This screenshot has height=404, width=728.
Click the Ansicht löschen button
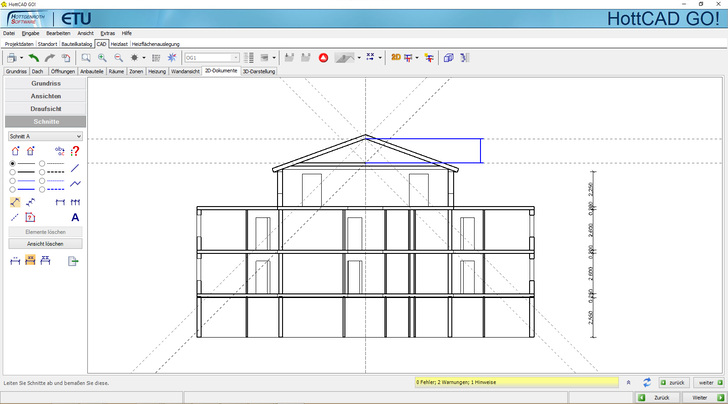coord(44,243)
